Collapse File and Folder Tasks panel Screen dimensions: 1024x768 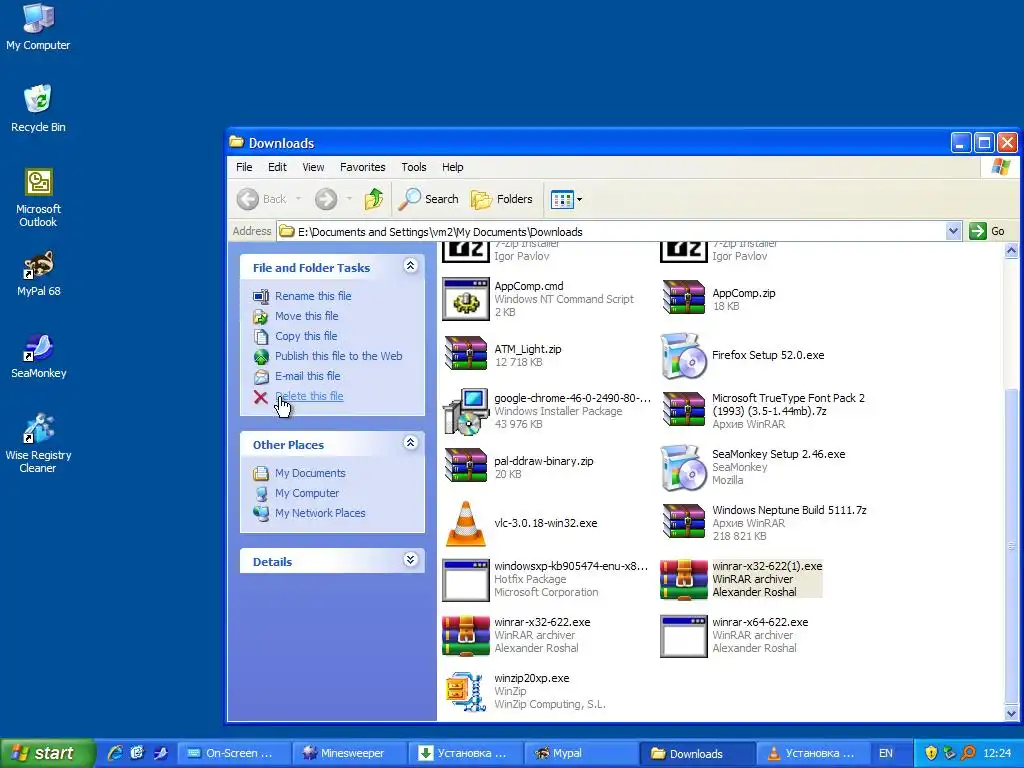point(410,265)
